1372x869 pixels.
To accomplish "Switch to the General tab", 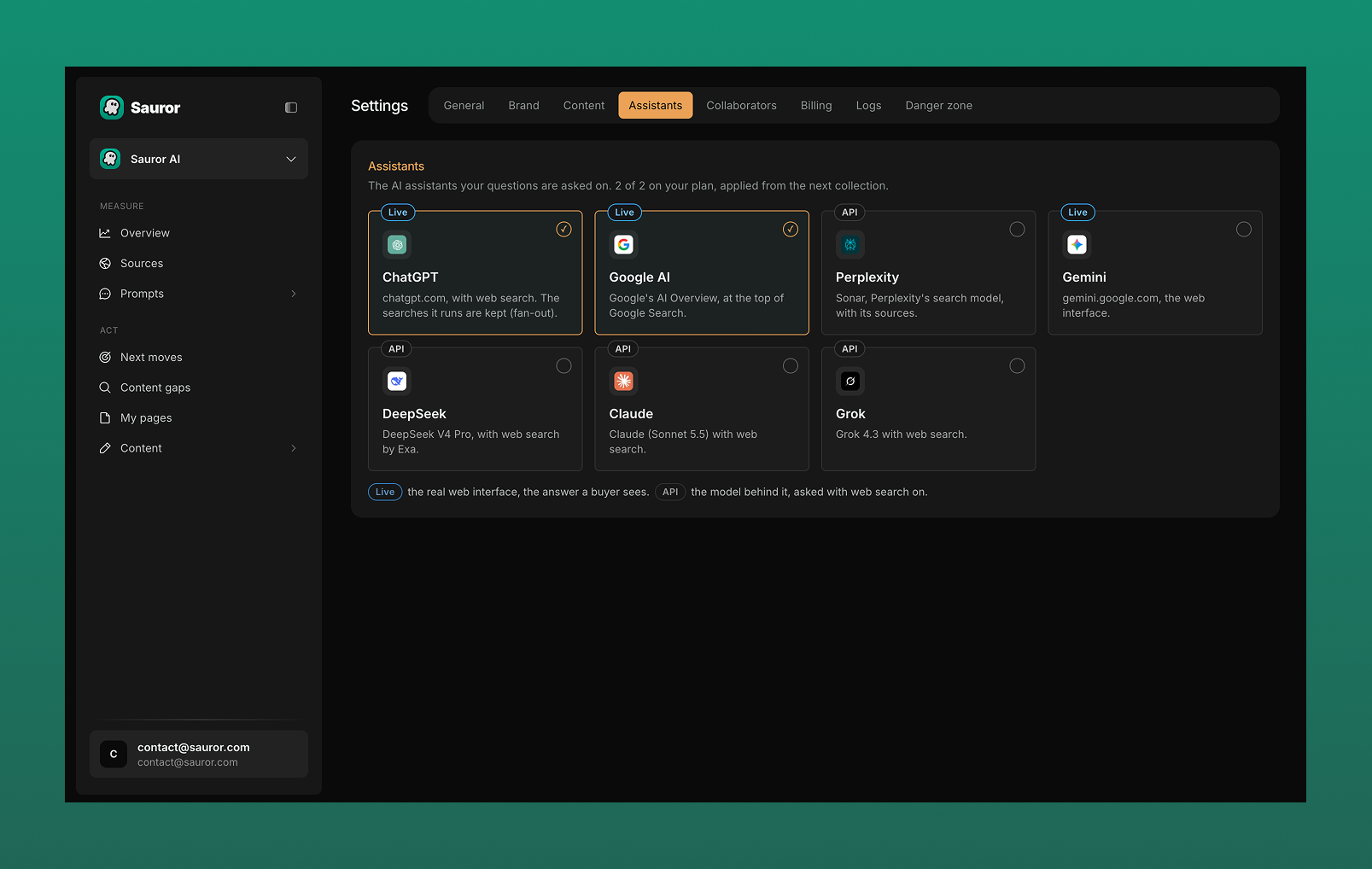I will (x=464, y=106).
